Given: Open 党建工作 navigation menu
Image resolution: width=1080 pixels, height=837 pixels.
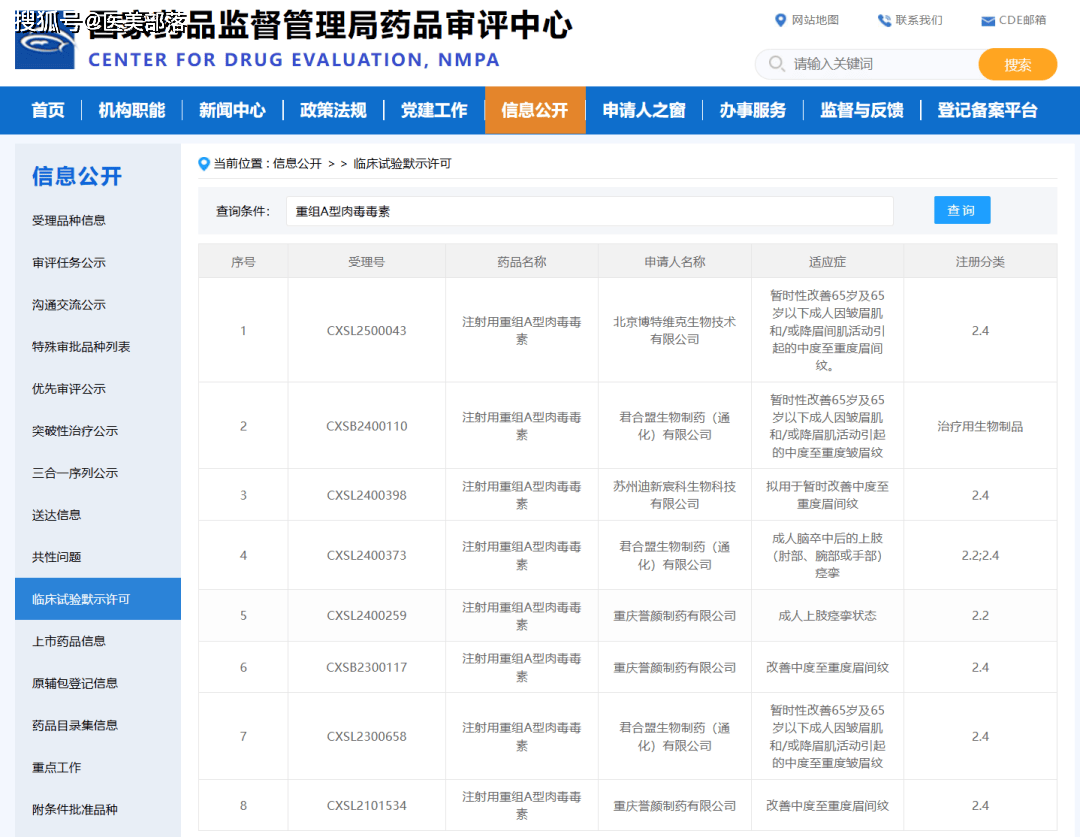Looking at the screenshot, I should point(434,110).
